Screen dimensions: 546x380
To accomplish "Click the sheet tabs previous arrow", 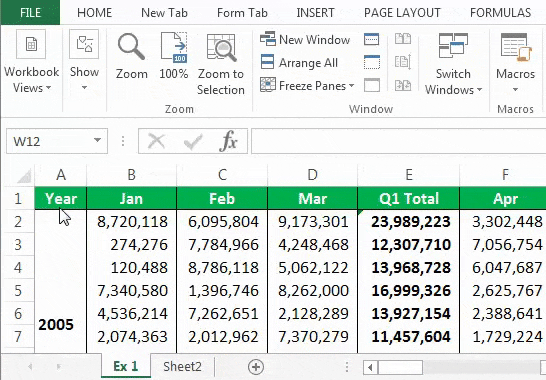I will [30, 367].
